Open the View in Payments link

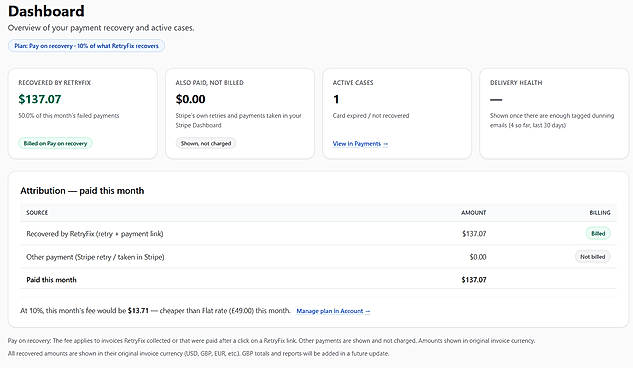coord(360,144)
